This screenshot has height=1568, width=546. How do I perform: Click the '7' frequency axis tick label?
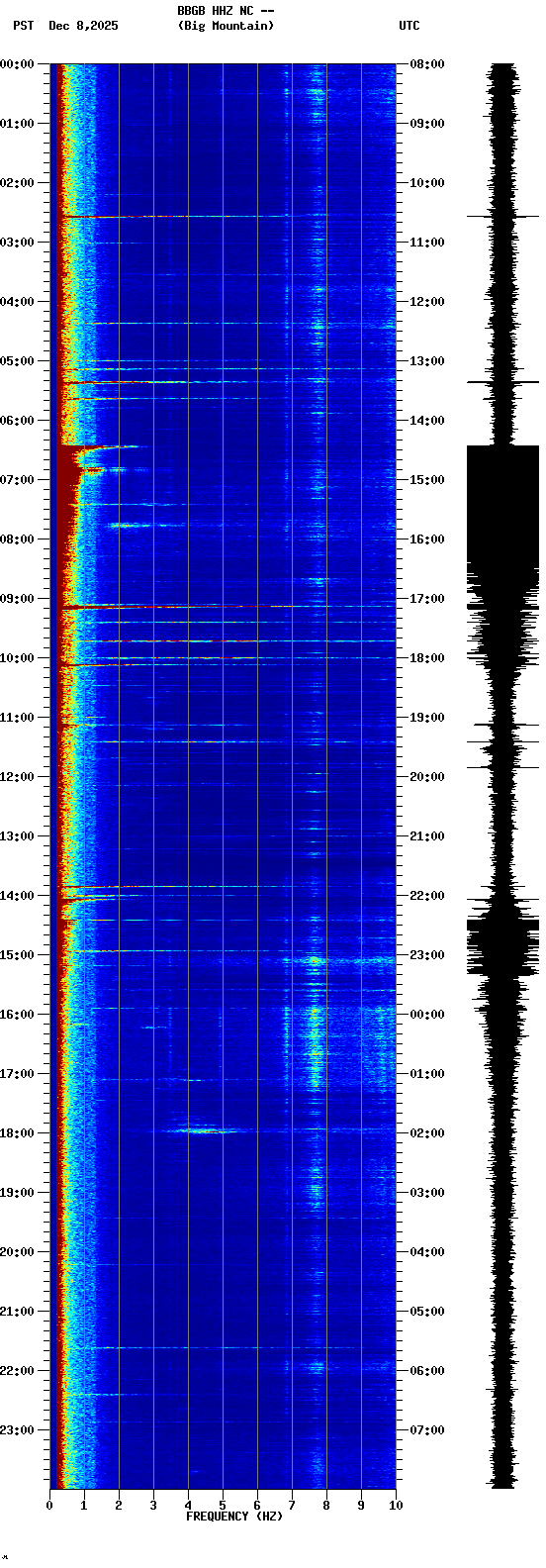292,1507
